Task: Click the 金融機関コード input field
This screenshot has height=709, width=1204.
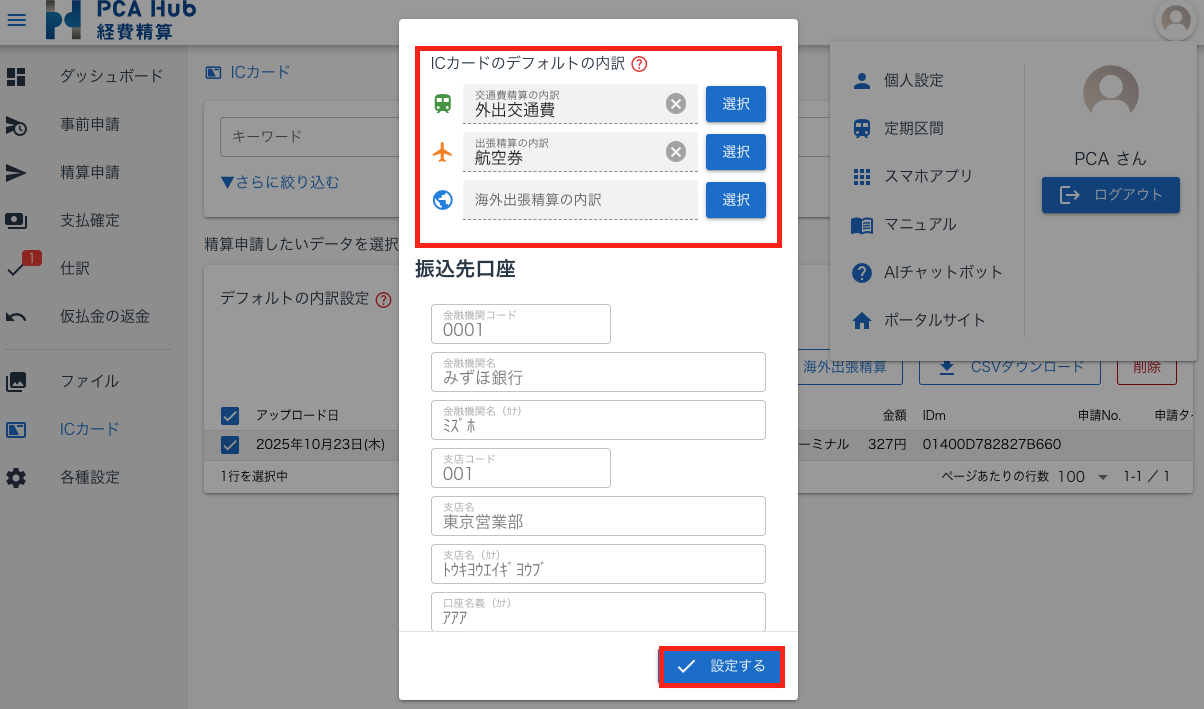Action: click(x=520, y=323)
